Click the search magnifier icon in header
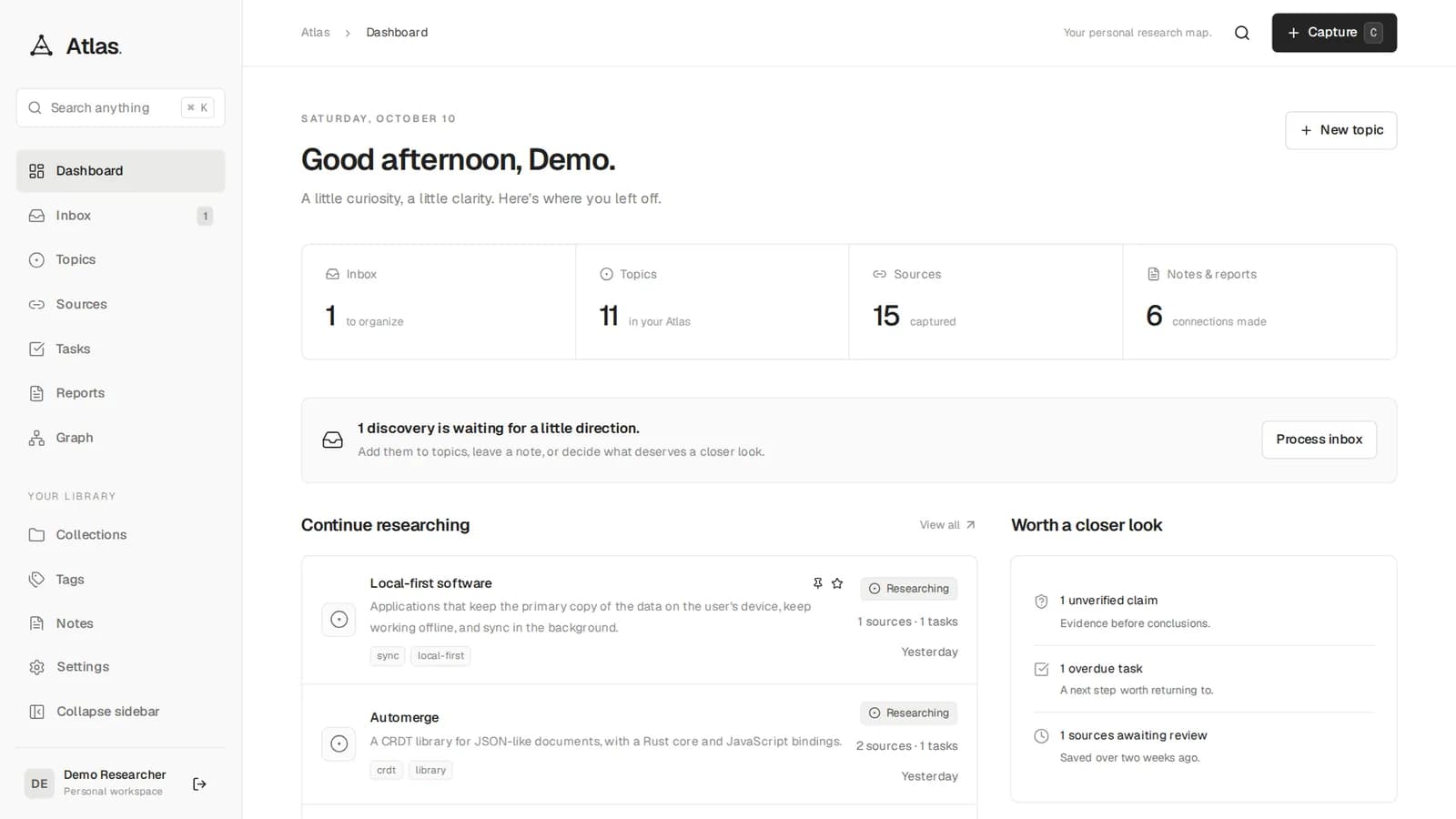Image resolution: width=1456 pixels, height=819 pixels. pos(1242,33)
